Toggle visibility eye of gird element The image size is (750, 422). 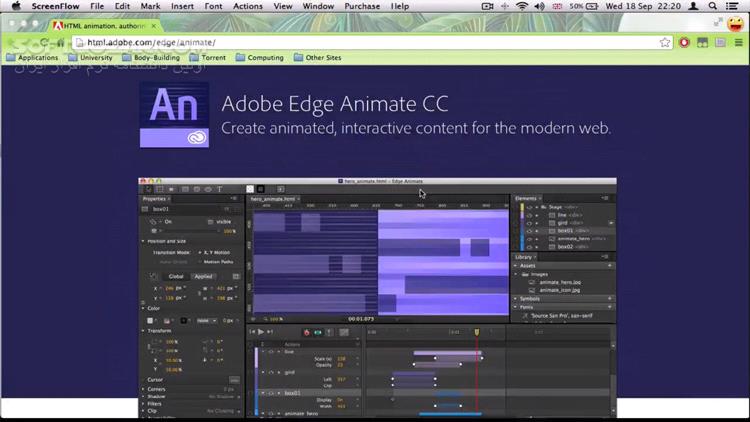529,223
